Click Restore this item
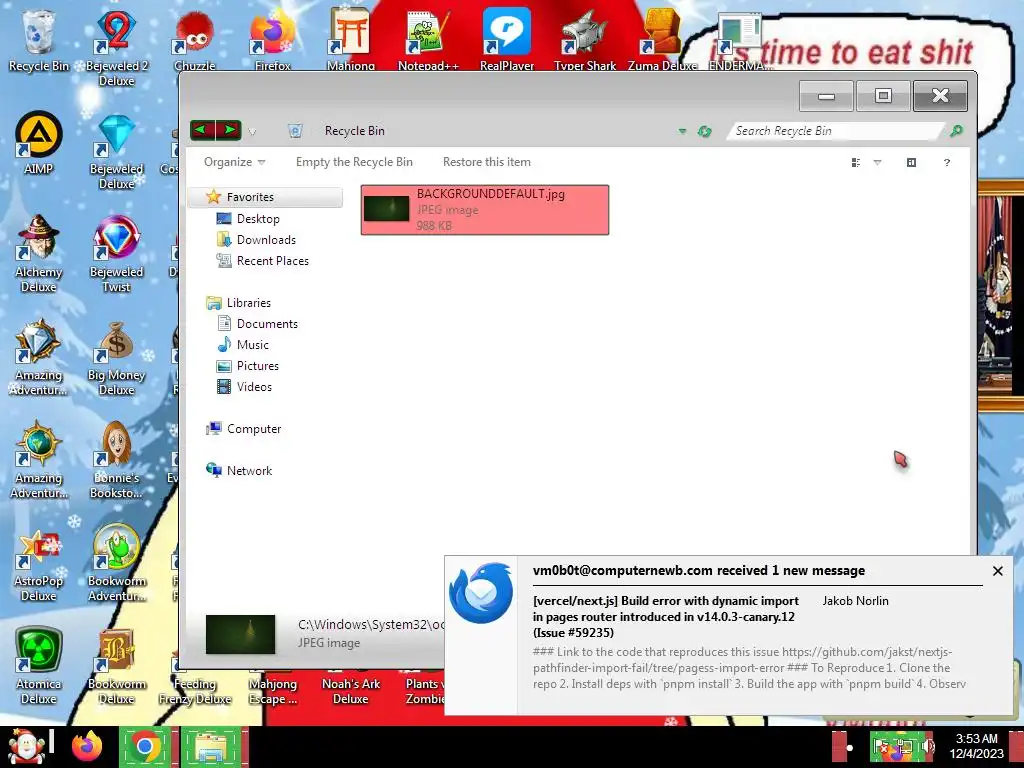Image resolution: width=1024 pixels, height=768 pixels. [x=487, y=162]
